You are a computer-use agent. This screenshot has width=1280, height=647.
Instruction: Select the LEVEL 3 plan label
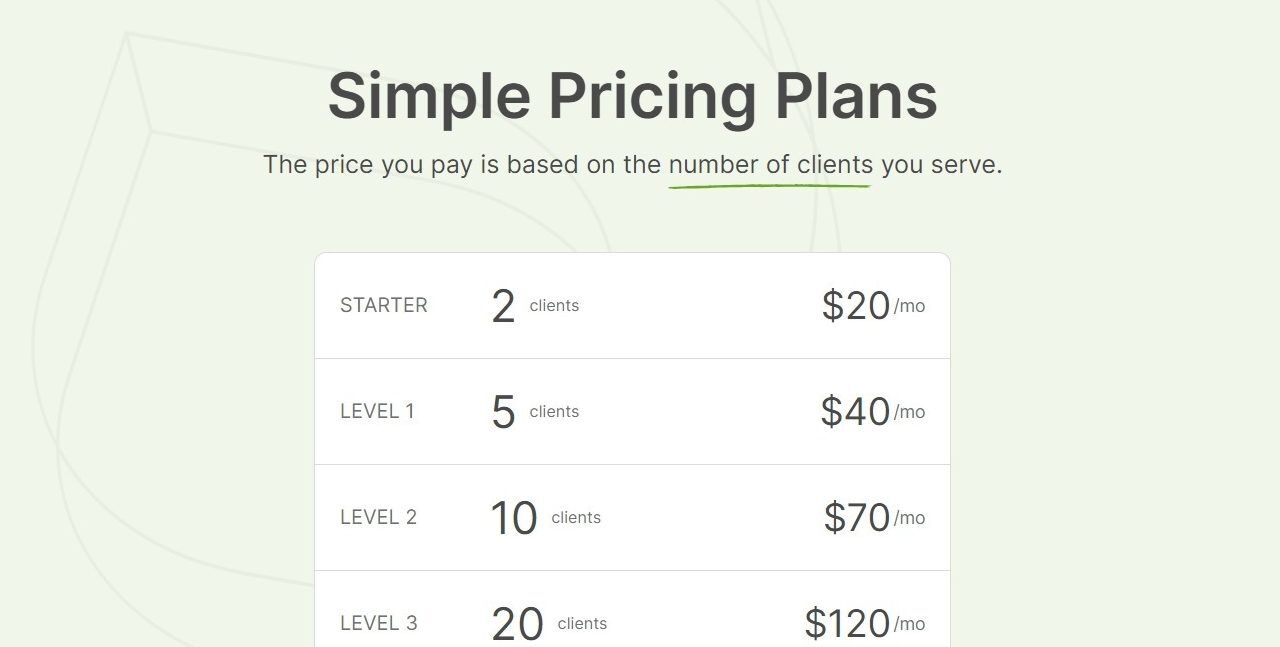click(378, 624)
